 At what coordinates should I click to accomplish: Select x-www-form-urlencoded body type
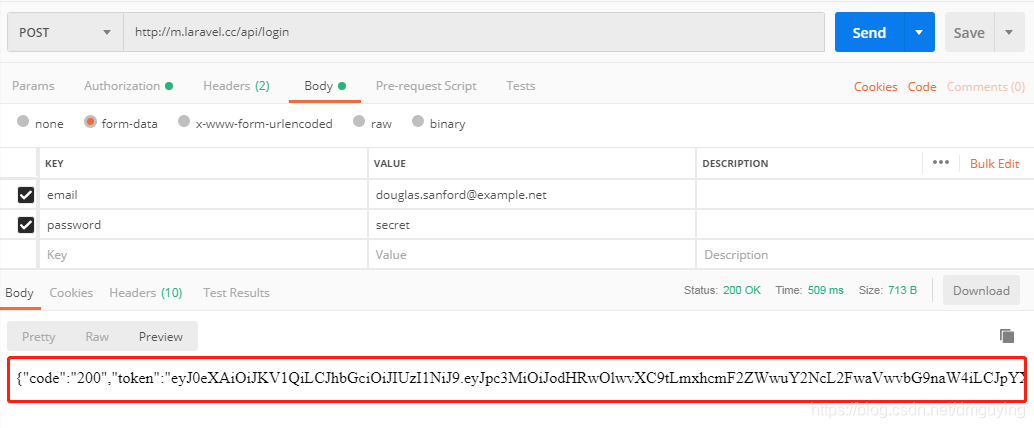click(185, 122)
